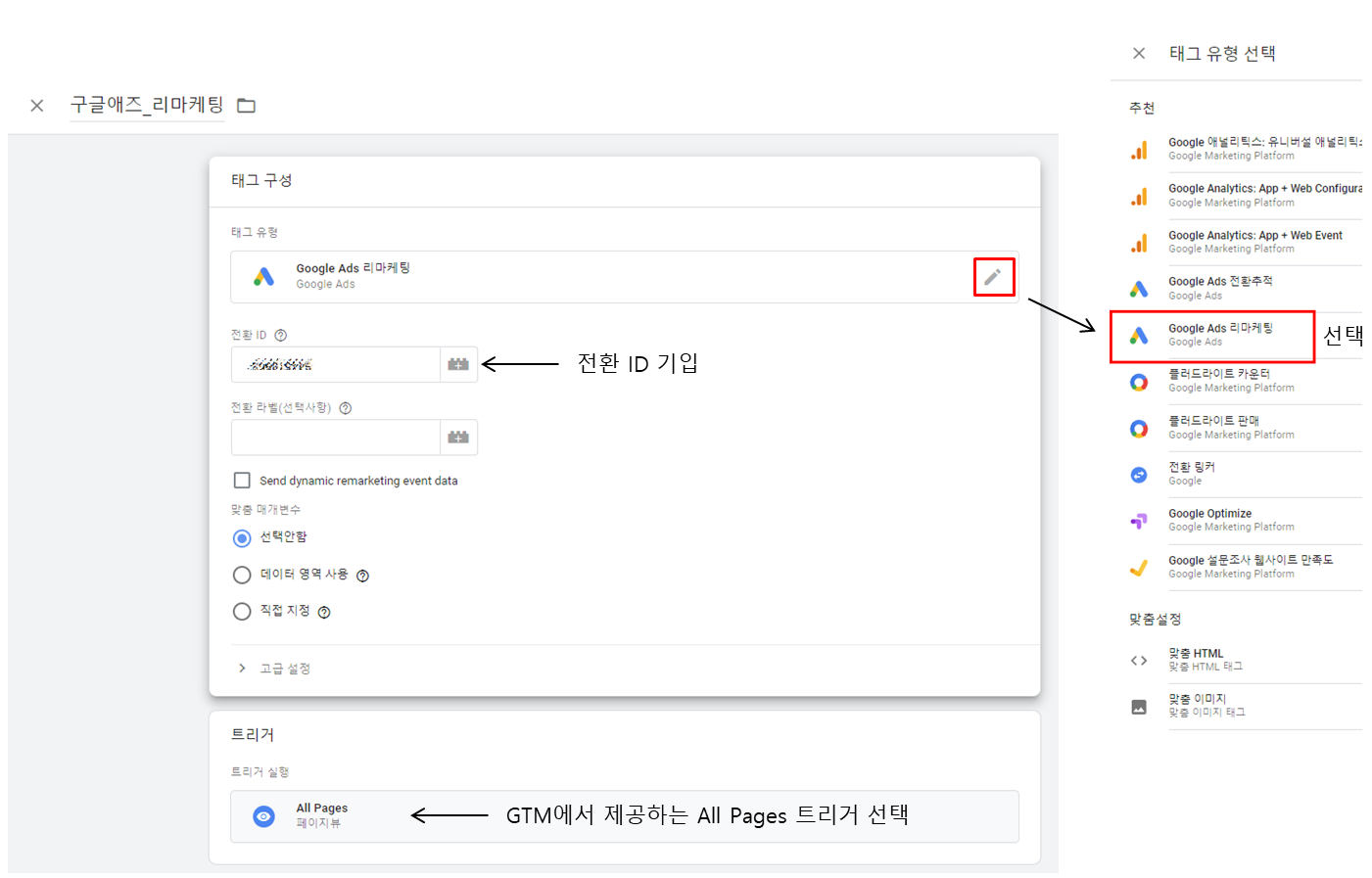This screenshot has width=1372, height=878.
Task: Click the 전환 ID help icon
Action: [281, 335]
